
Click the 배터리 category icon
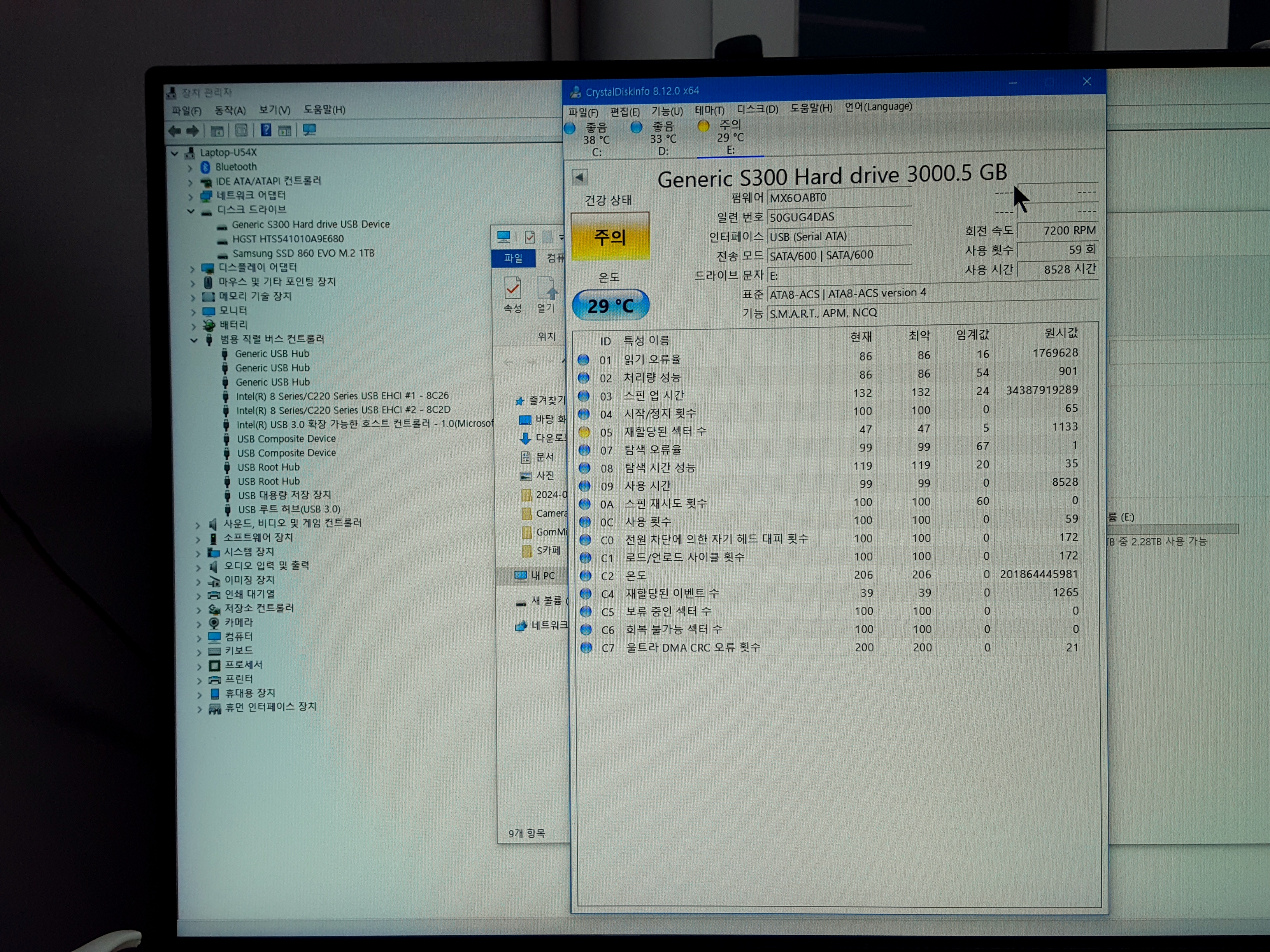[x=209, y=325]
